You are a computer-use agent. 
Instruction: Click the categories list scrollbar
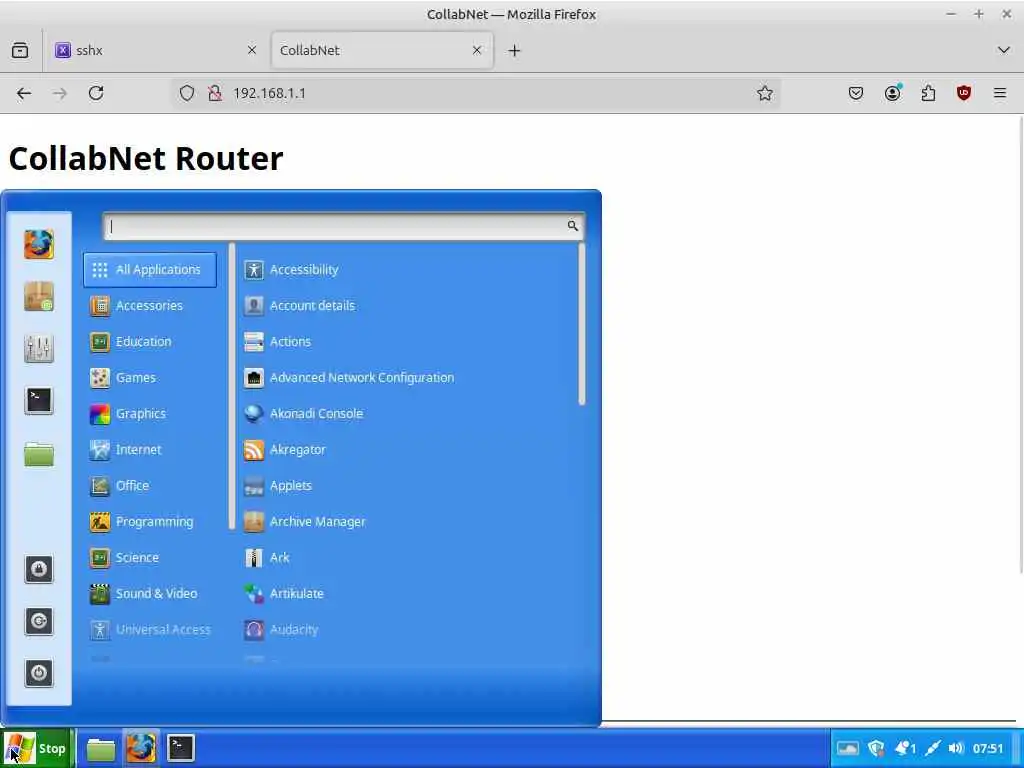coord(231,386)
